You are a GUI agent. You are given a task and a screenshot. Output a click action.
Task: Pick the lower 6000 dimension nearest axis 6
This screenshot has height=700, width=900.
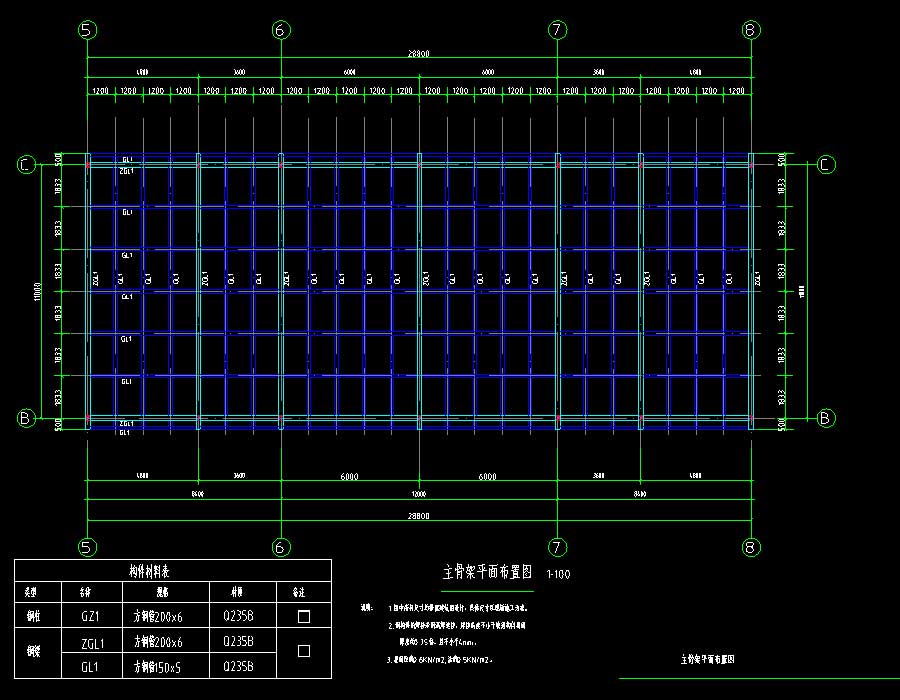tap(350, 476)
